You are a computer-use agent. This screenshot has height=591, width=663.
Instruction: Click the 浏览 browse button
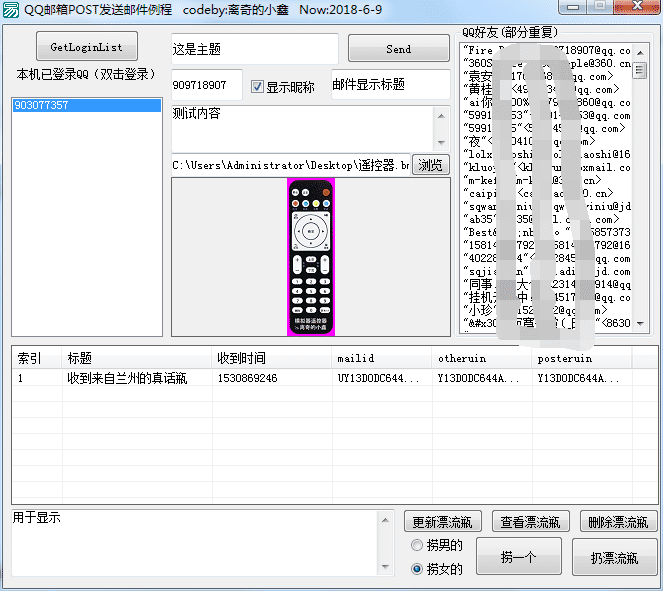point(430,164)
